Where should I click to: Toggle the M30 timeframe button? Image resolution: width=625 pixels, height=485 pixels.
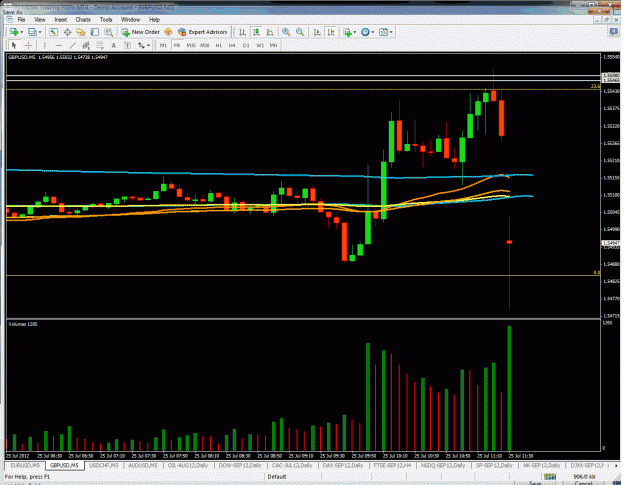tap(205, 45)
